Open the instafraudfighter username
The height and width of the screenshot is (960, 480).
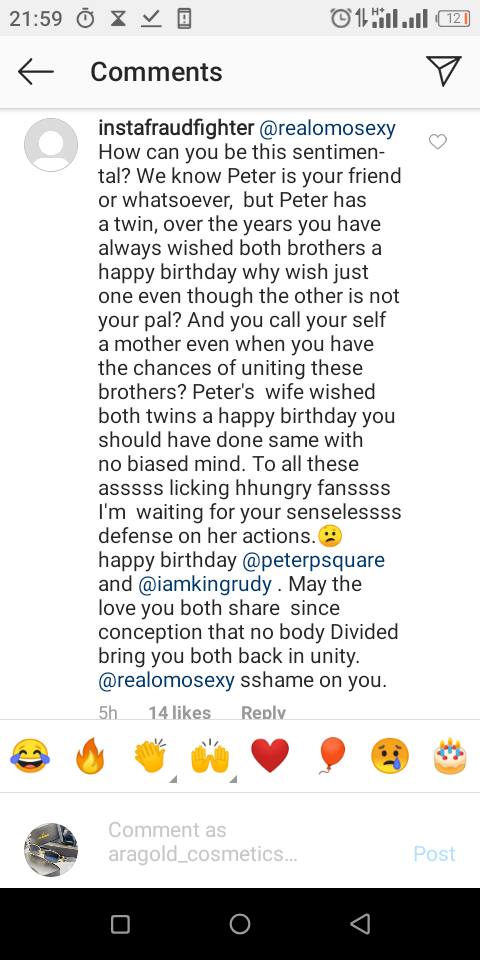[176, 128]
